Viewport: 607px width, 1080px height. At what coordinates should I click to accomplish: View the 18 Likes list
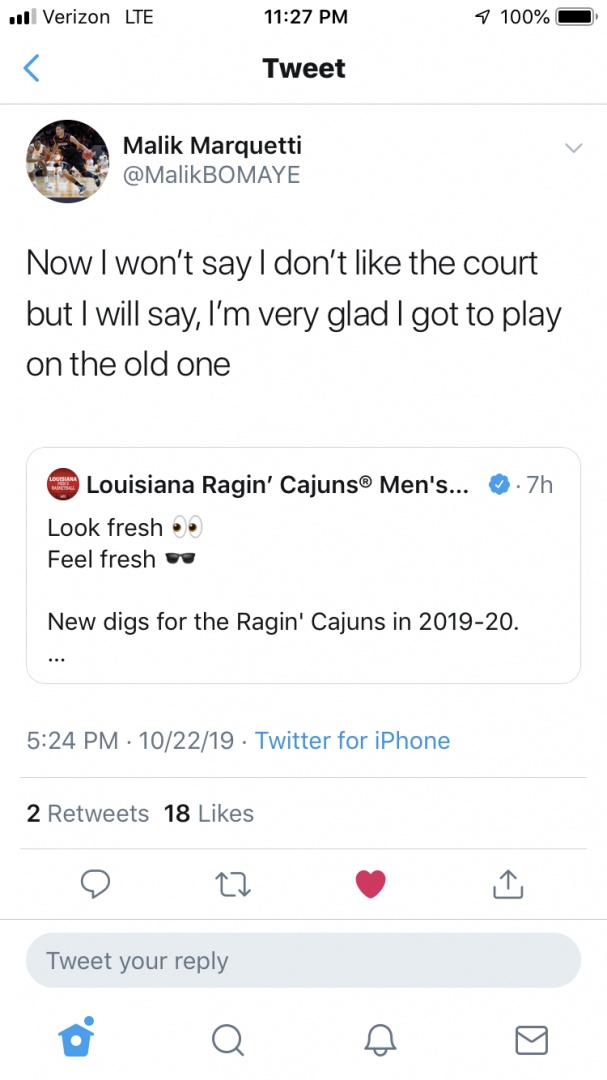[x=209, y=814]
